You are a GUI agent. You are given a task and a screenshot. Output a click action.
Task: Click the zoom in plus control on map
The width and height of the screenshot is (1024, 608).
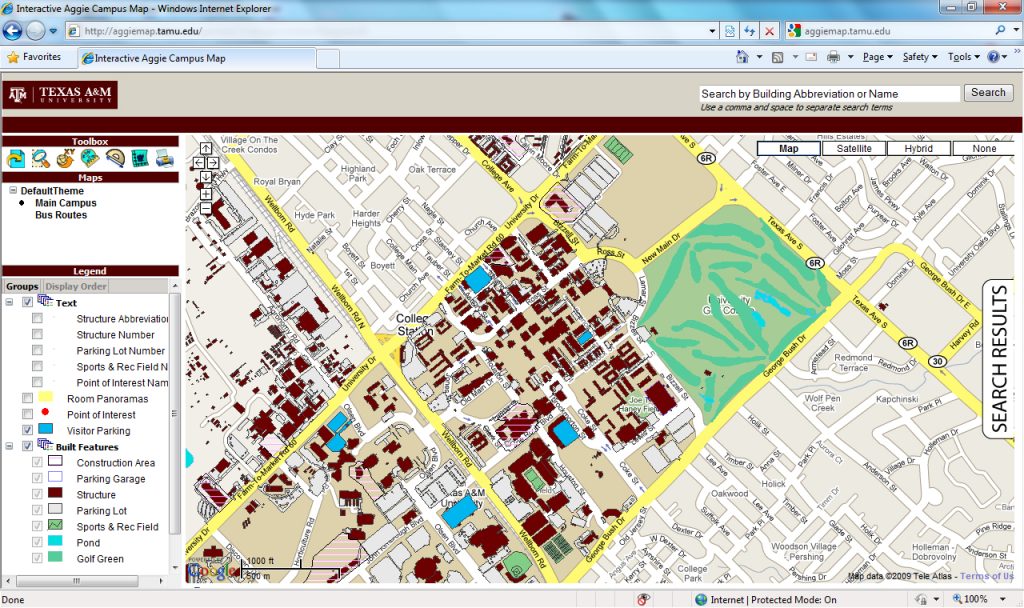pyautogui.click(x=206, y=193)
